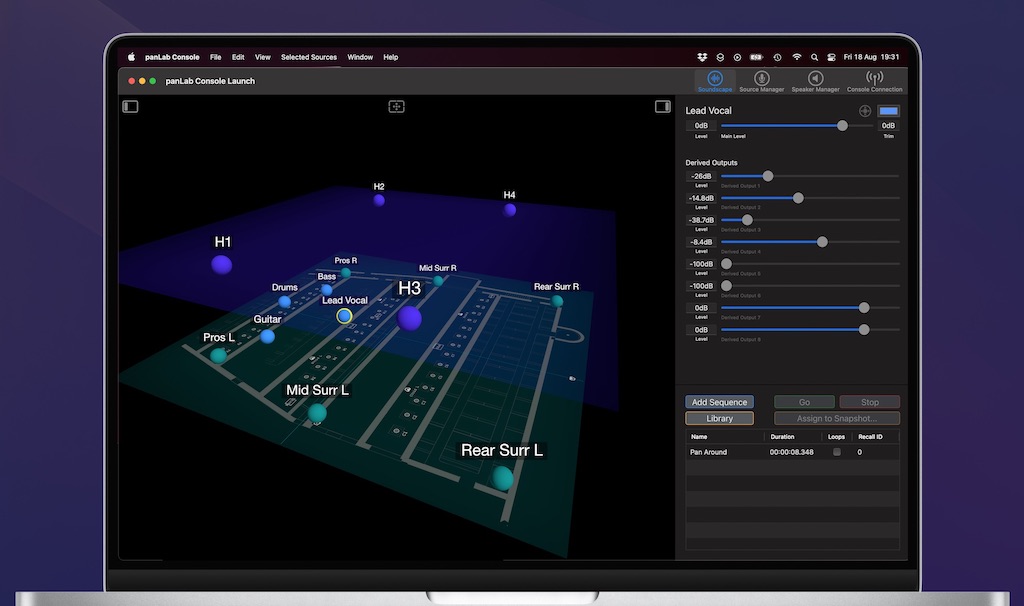
Task: Click the crosshair position icon beside Lead Vocal
Action: (865, 111)
